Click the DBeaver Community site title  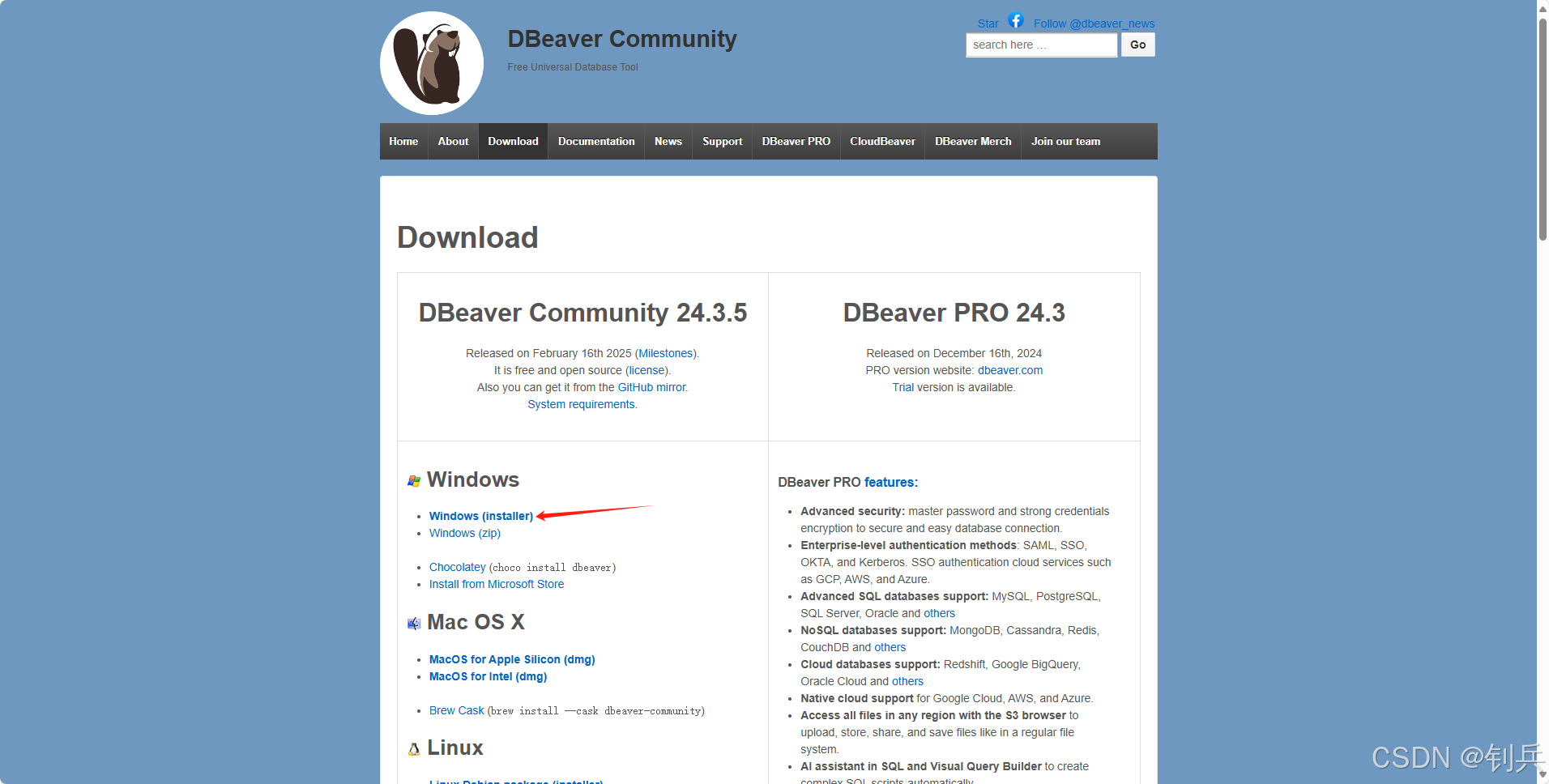pos(622,39)
